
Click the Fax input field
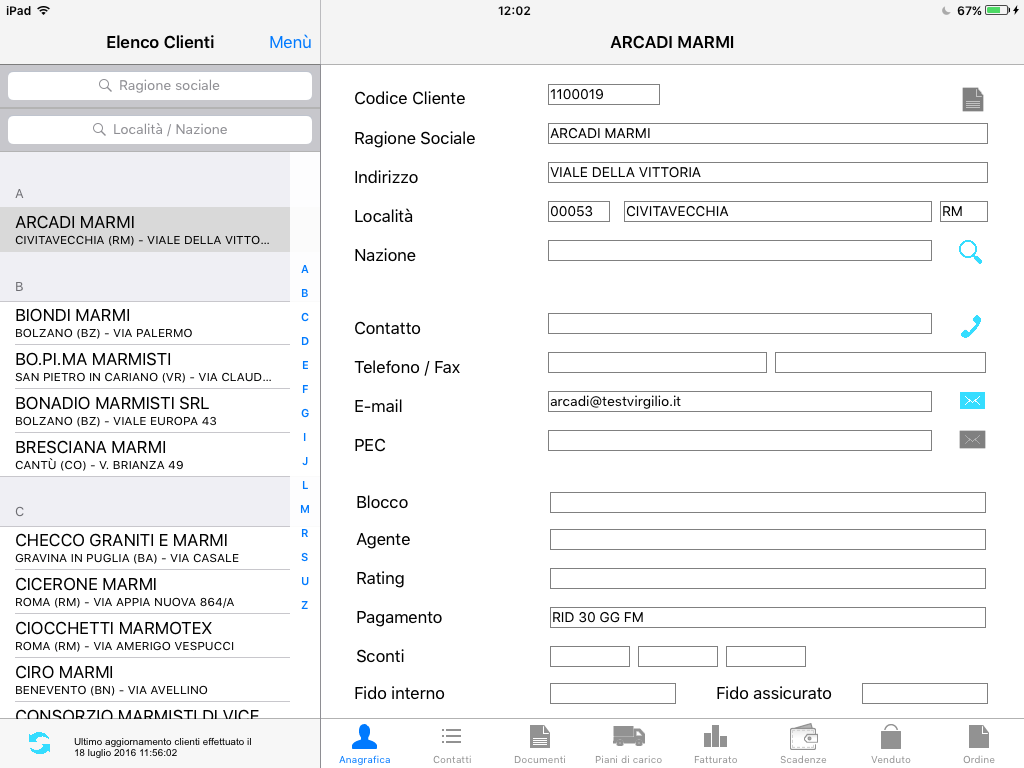pos(880,362)
